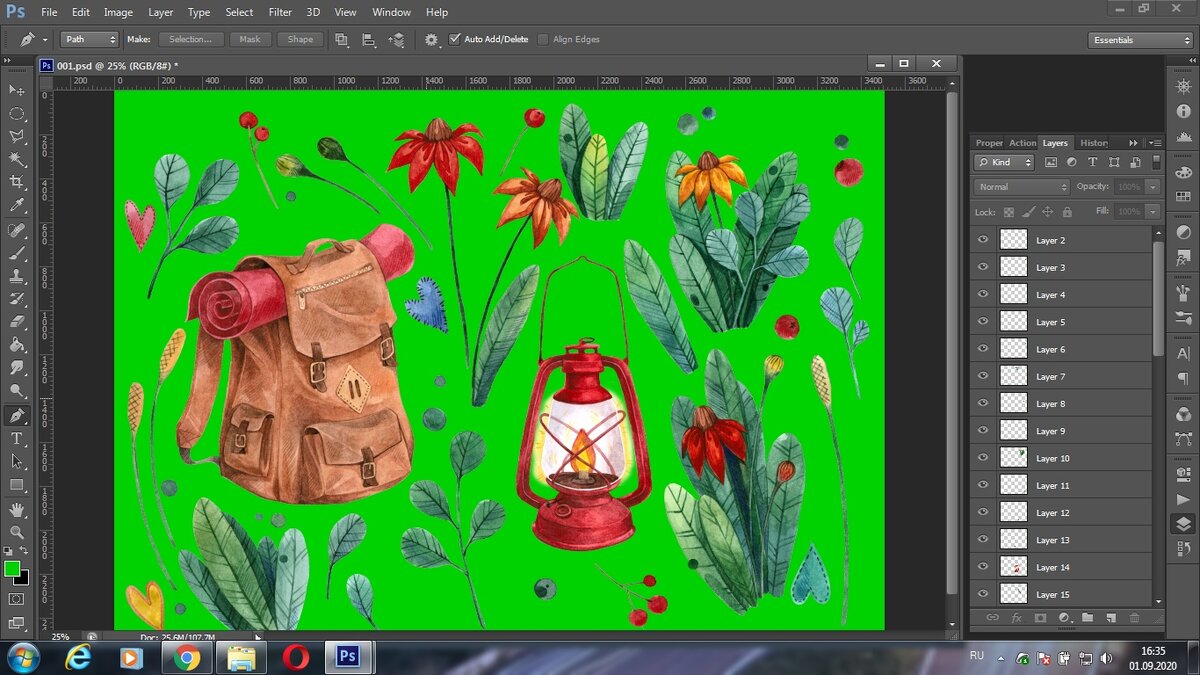Open the gear settings dropdown in options bar
1200x675 pixels.
pos(432,40)
